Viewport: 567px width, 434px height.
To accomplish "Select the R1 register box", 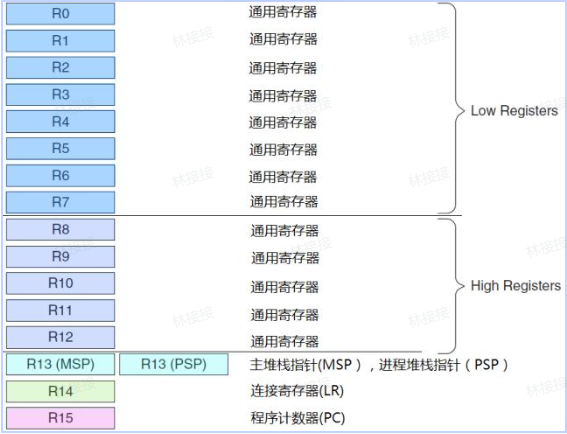I will click(60, 41).
